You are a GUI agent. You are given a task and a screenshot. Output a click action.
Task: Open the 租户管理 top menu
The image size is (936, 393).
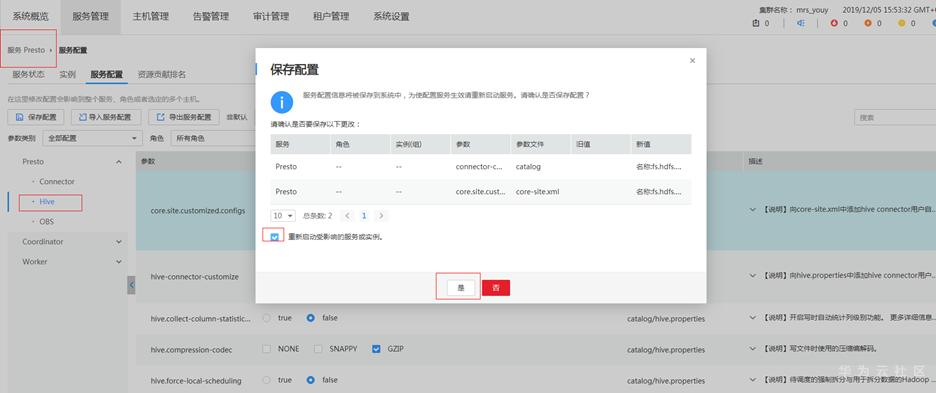click(331, 17)
